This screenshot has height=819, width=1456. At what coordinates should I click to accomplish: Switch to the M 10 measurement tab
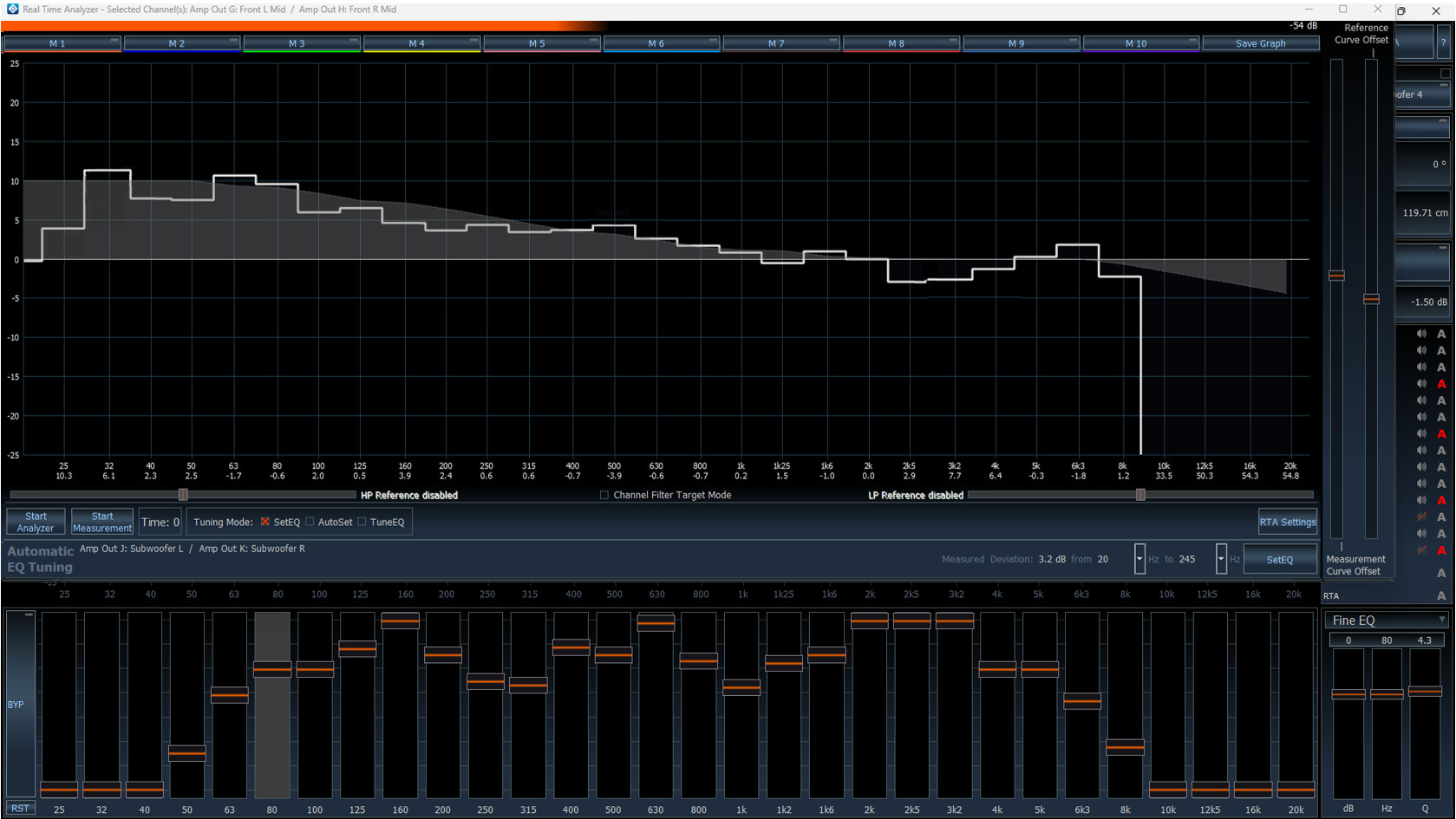pos(1135,43)
